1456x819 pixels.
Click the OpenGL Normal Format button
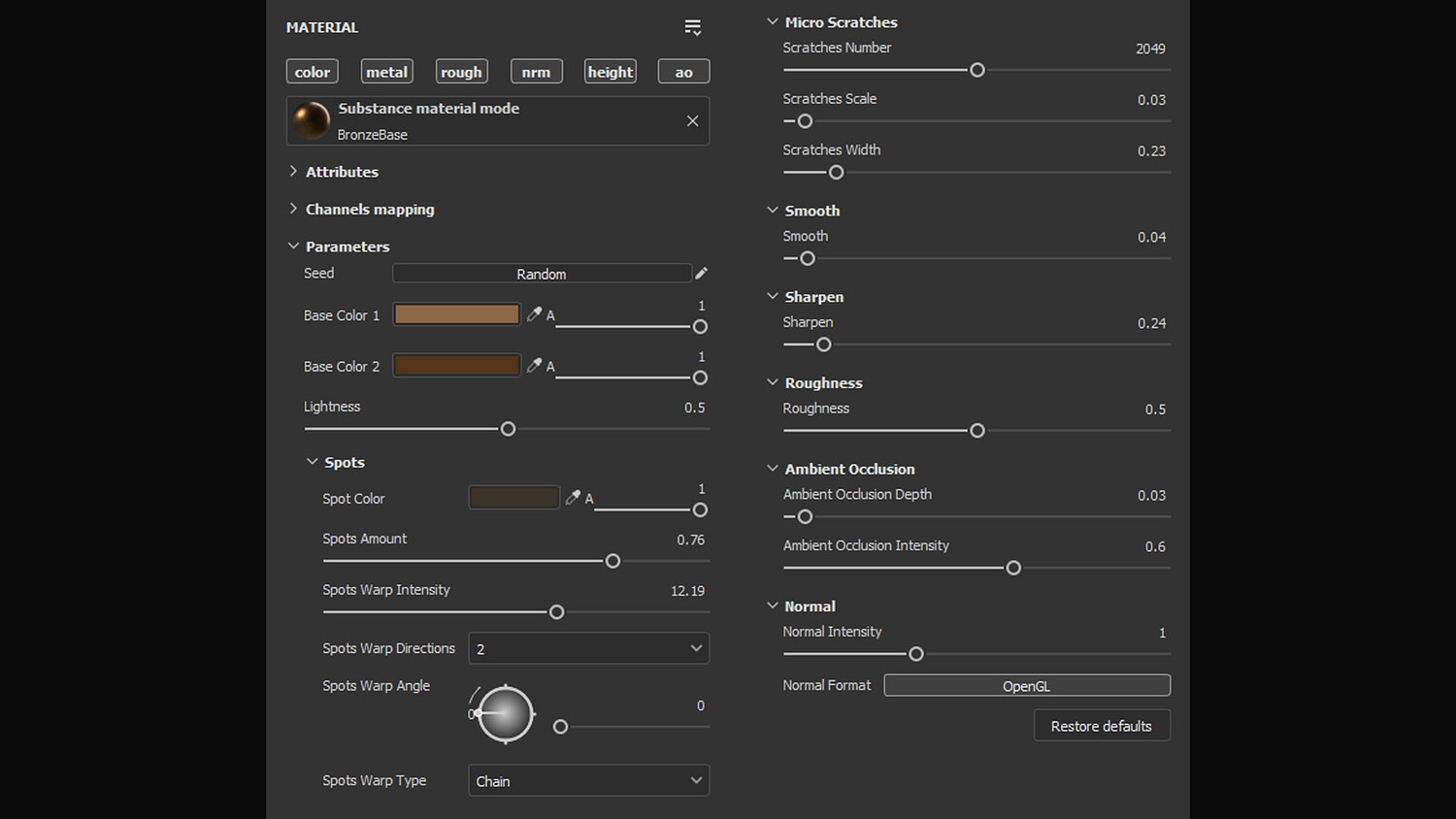point(1026,686)
